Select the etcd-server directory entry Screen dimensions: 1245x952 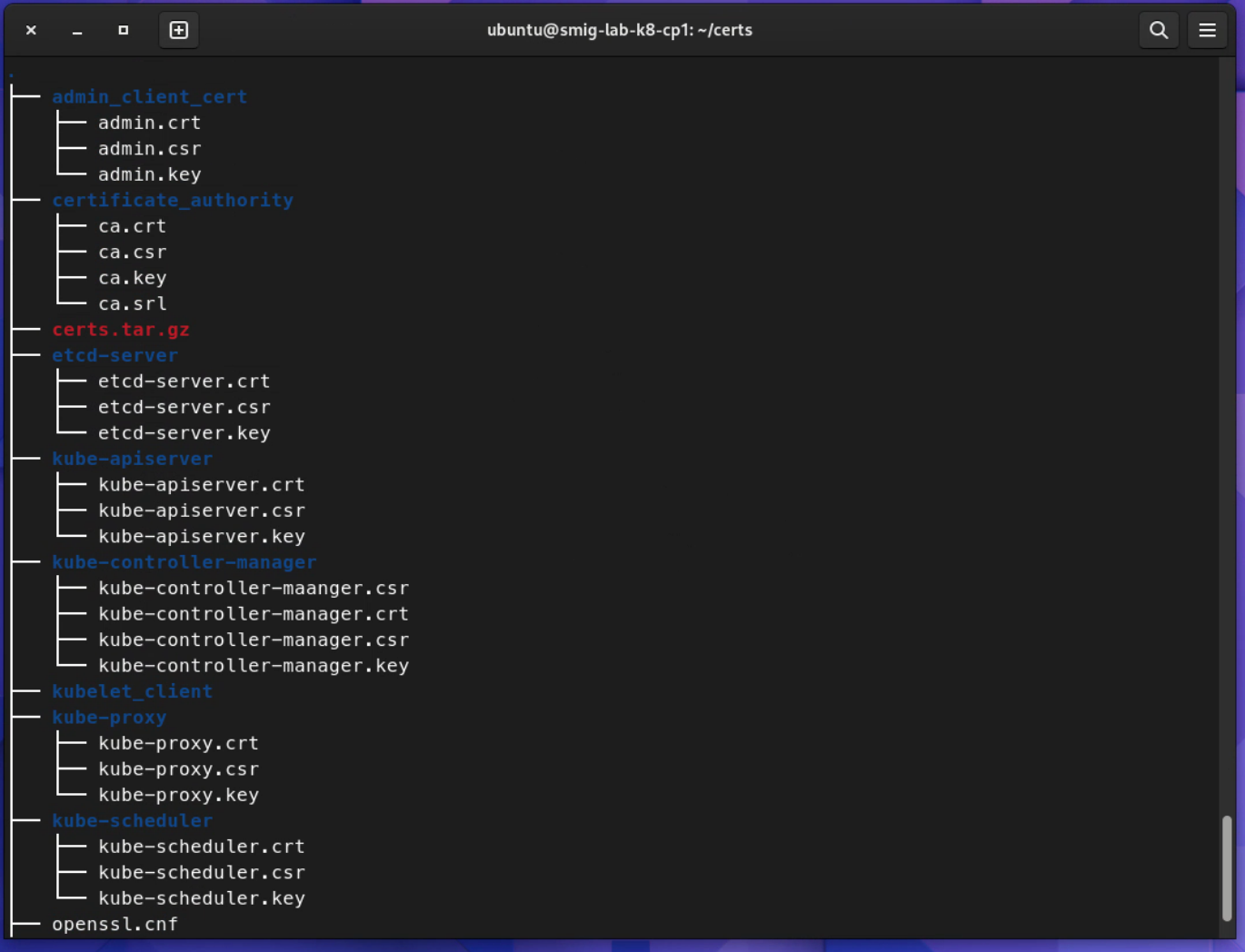coord(115,355)
